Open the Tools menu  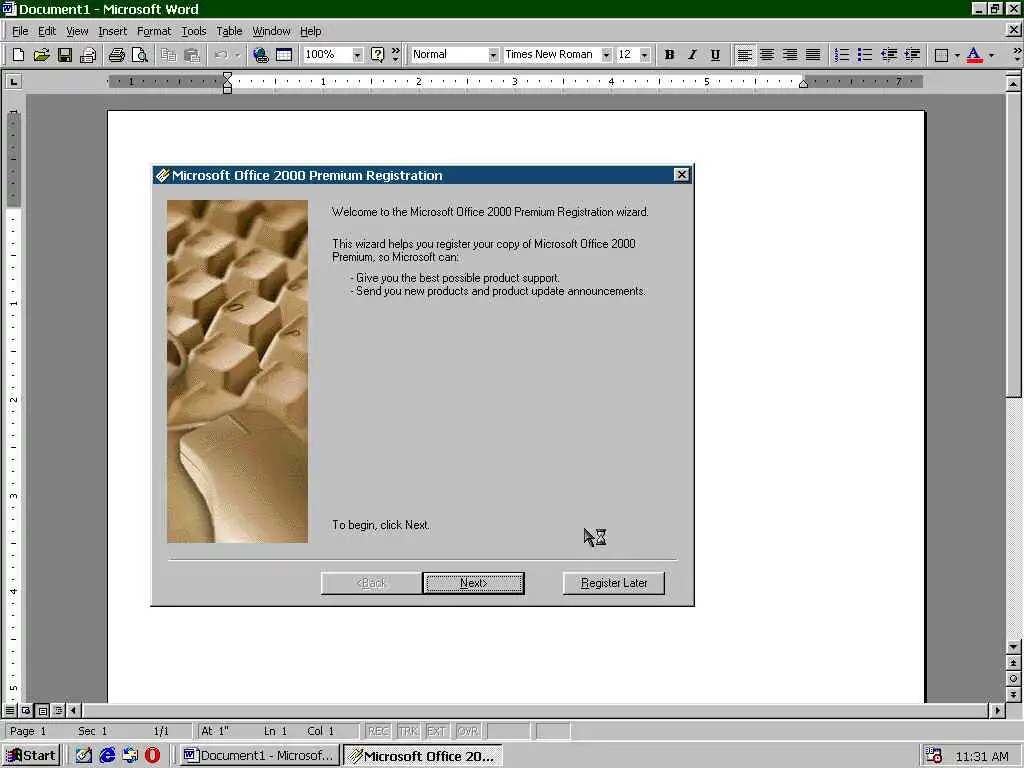193,31
